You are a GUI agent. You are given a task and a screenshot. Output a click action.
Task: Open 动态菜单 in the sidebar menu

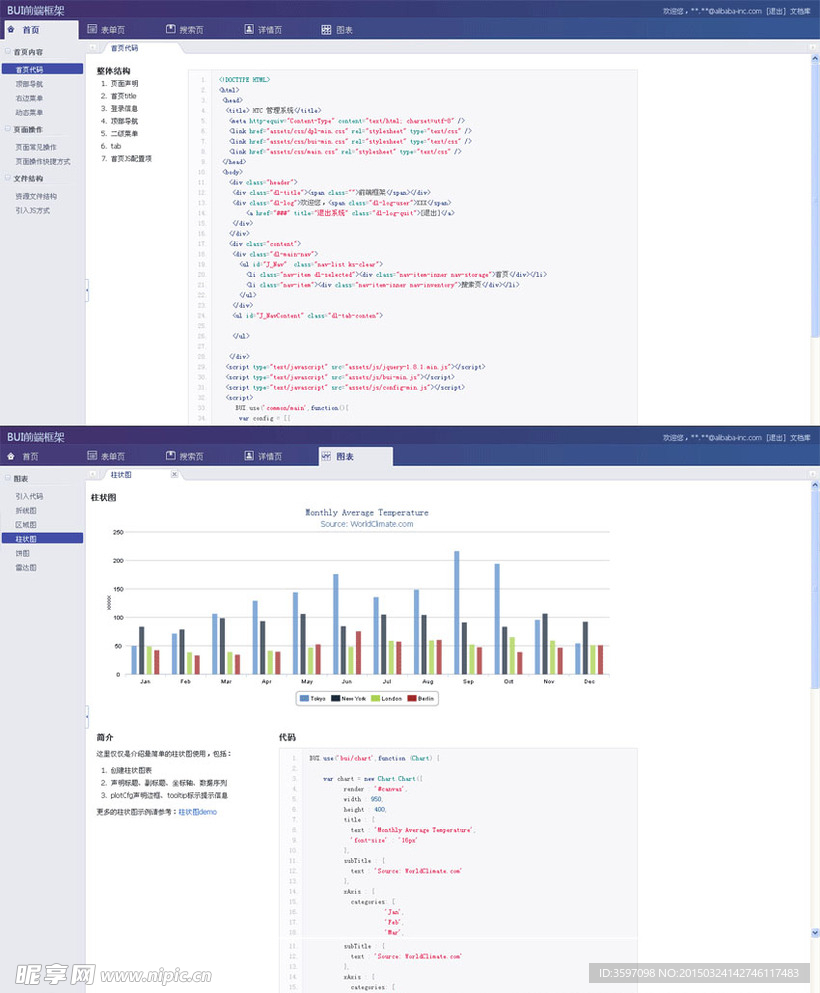click(x=29, y=113)
